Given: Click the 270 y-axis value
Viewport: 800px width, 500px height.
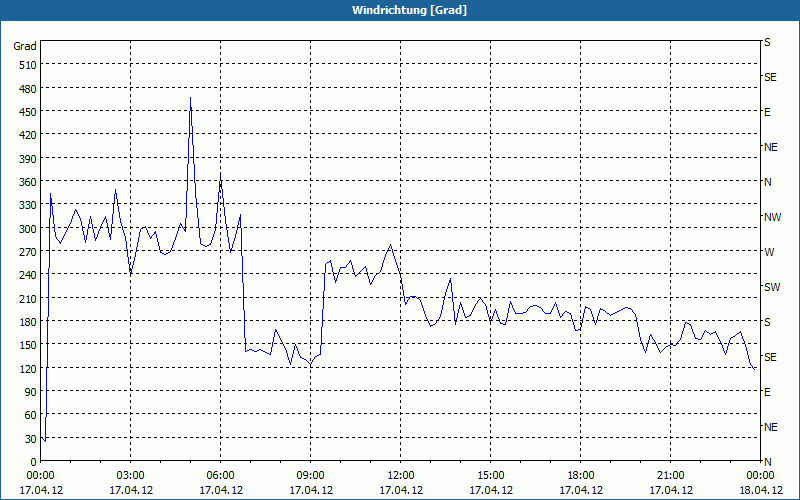Looking at the screenshot, I should point(28,252).
